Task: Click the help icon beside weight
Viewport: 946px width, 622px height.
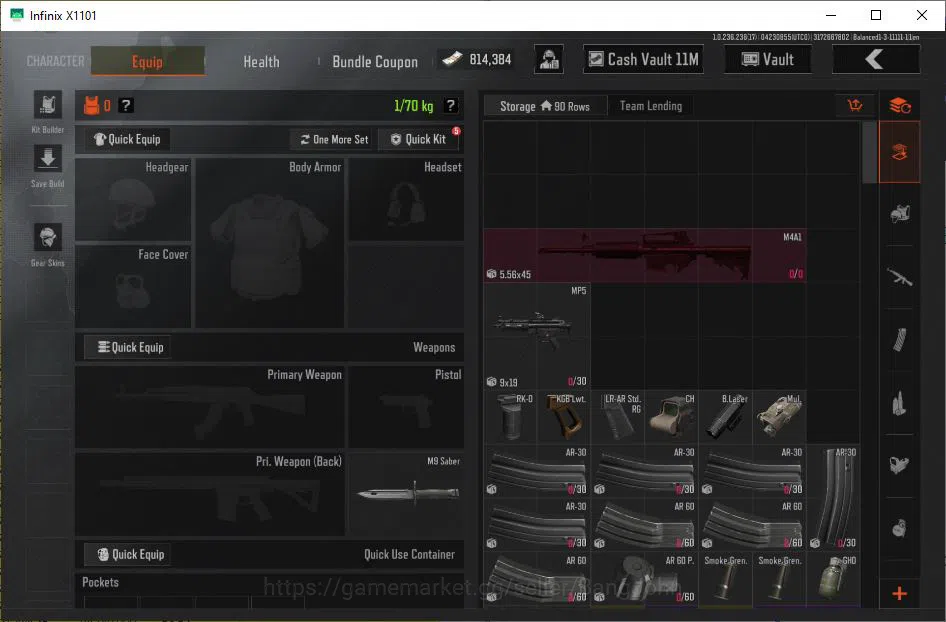Action: (450, 106)
